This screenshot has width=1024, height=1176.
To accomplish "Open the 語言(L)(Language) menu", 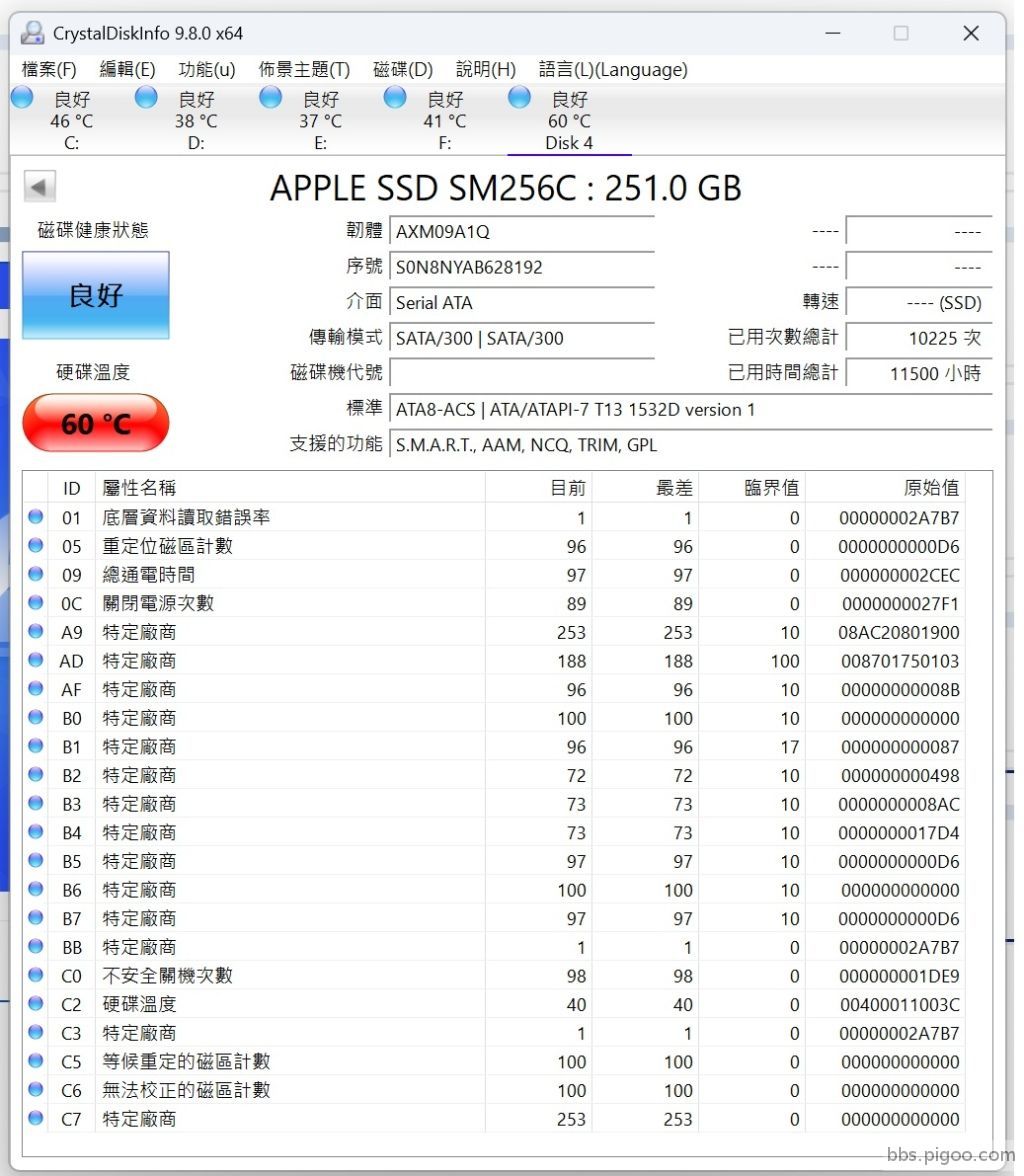I will (x=613, y=70).
